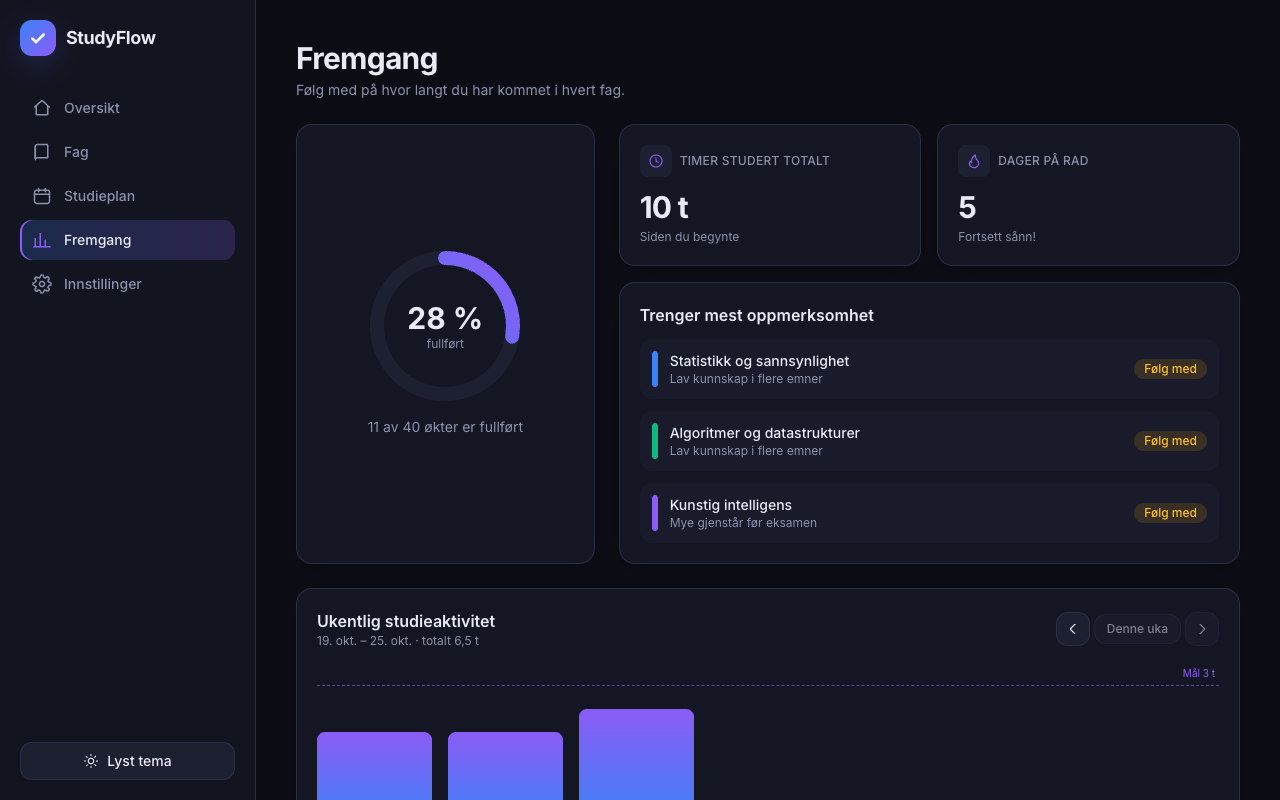The height and width of the screenshot is (800, 1280).
Task: Click the tallest bar in weekly activity chart
Action: pos(636,754)
